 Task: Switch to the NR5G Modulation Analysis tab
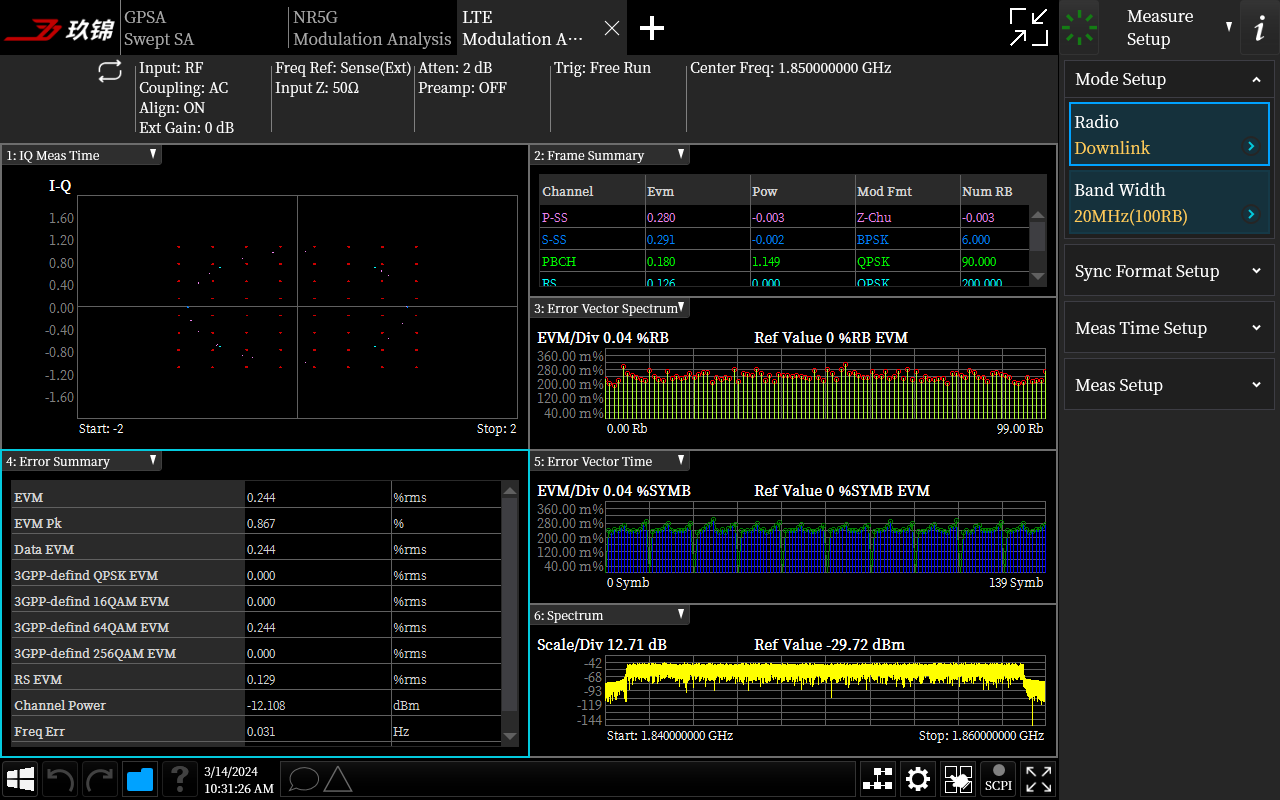(372, 28)
